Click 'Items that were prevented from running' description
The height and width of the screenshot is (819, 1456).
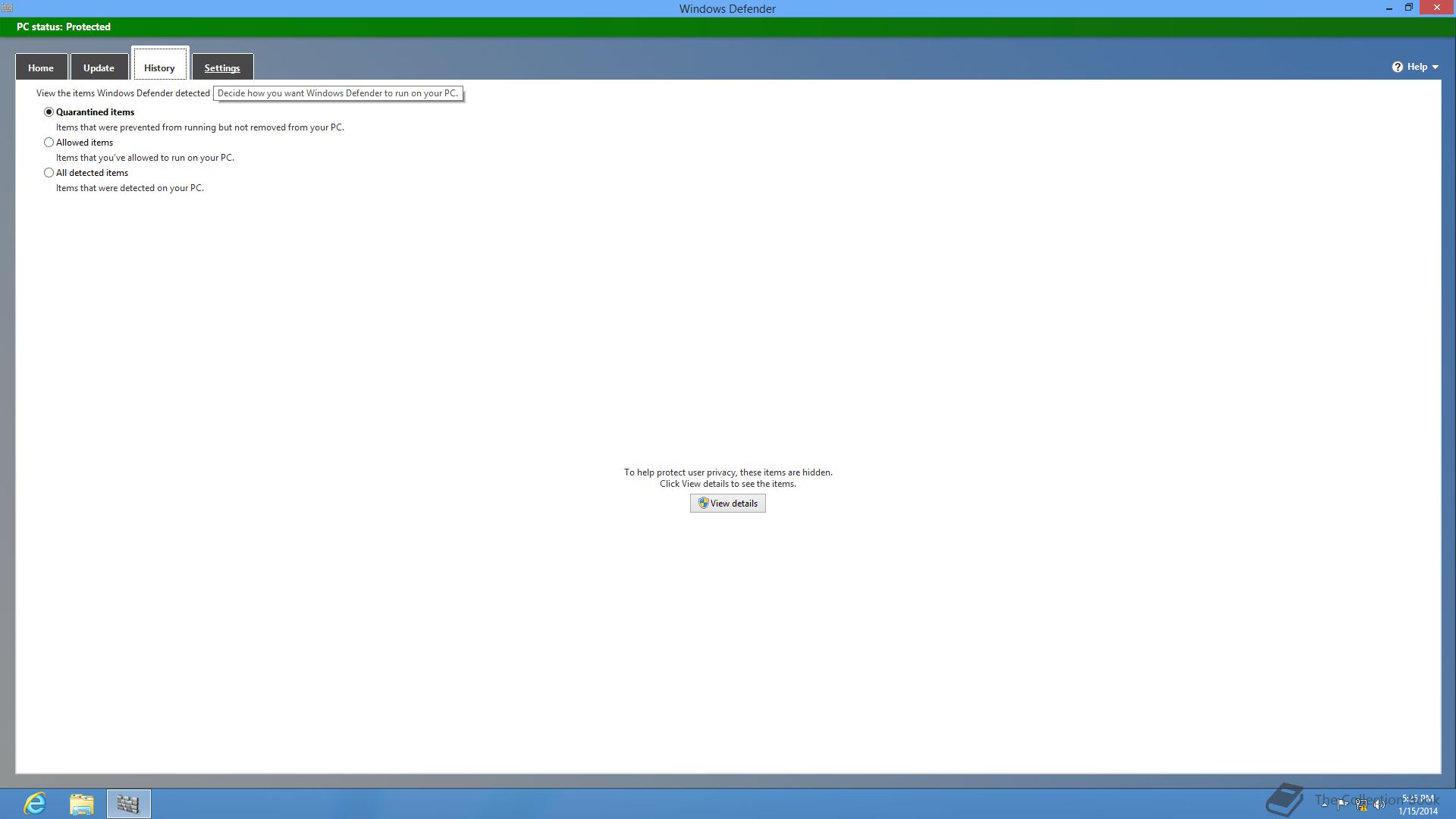point(200,127)
